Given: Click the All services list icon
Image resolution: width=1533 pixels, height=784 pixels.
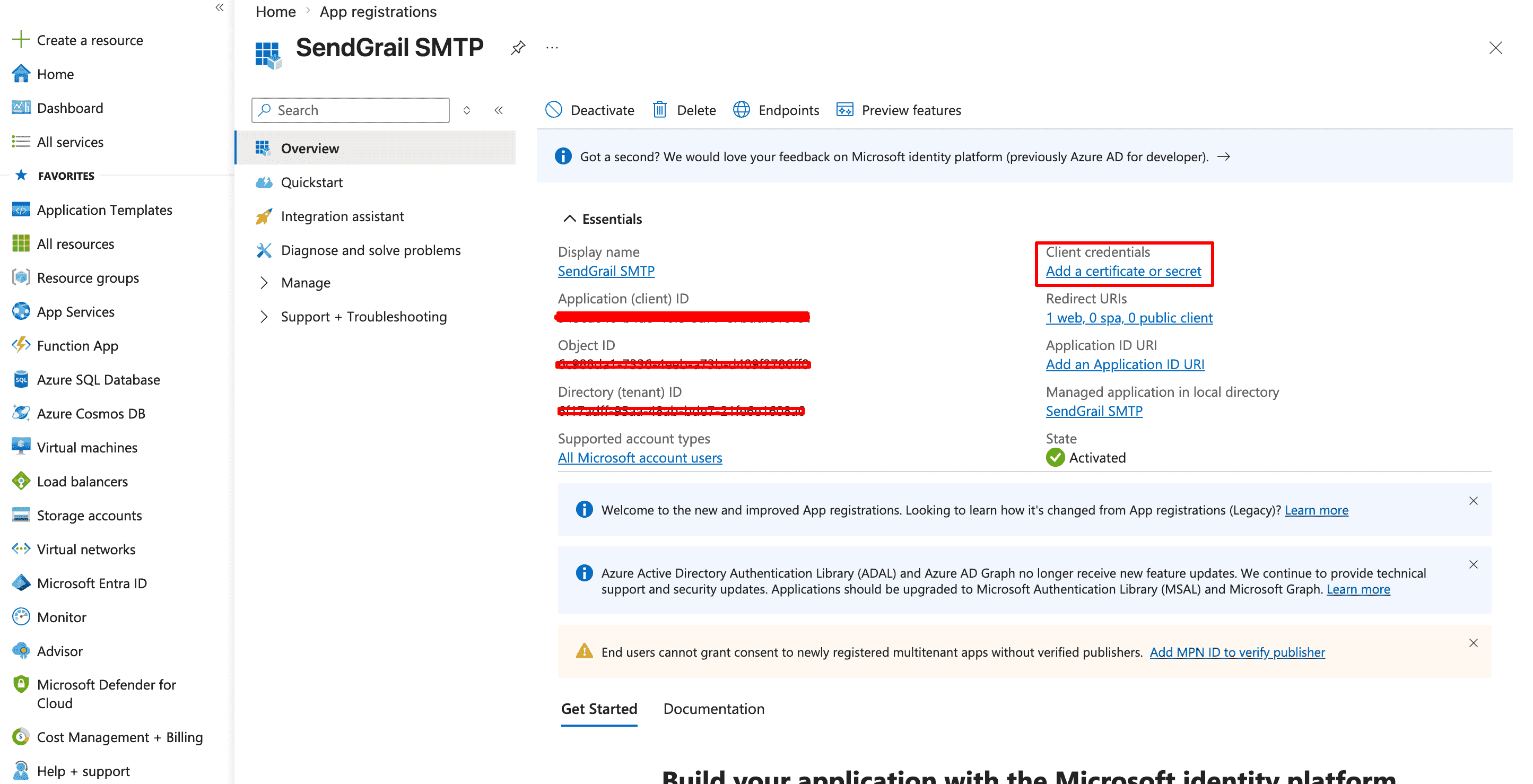Looking at the screenshot, I should coord(21,142).
